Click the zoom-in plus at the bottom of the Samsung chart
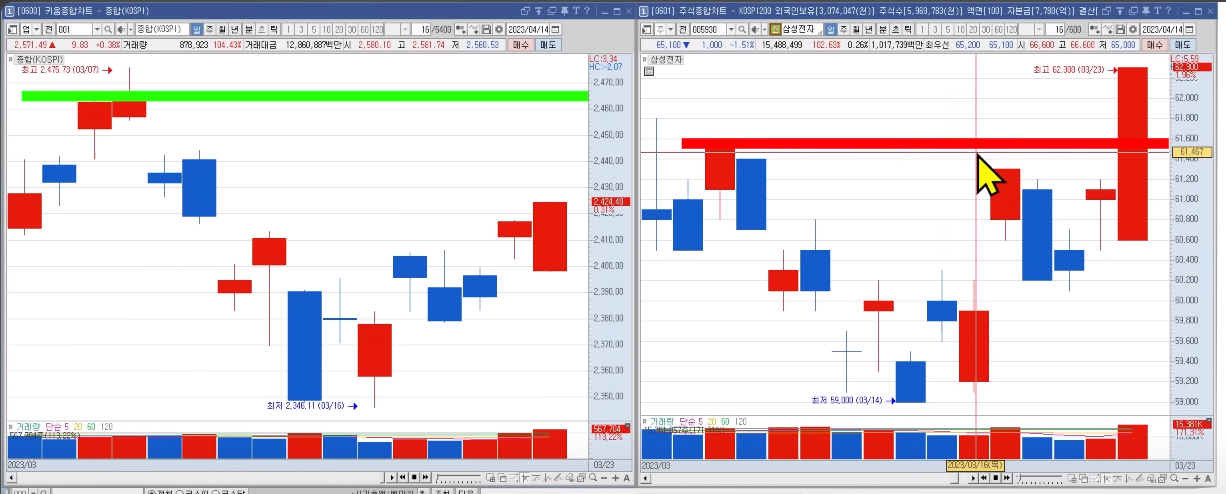1226x494 pixels. 1196,478
